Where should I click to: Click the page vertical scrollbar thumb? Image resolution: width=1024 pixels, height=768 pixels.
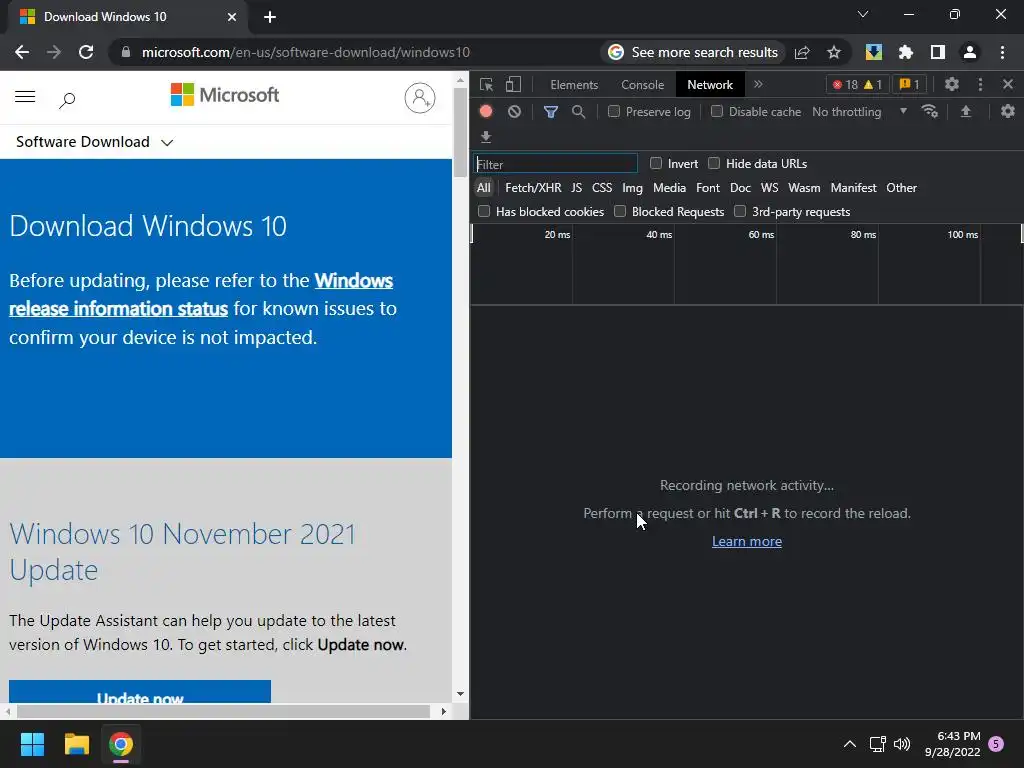pos(460,133)
